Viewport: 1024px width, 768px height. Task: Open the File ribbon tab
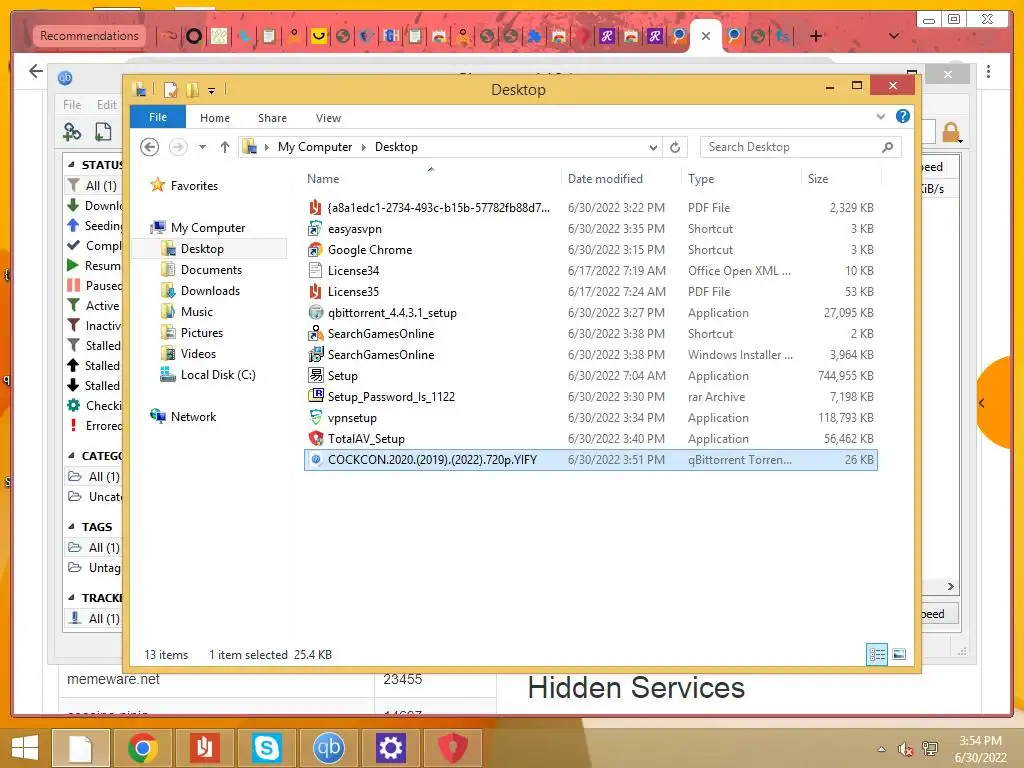click(x=158, y=117)
